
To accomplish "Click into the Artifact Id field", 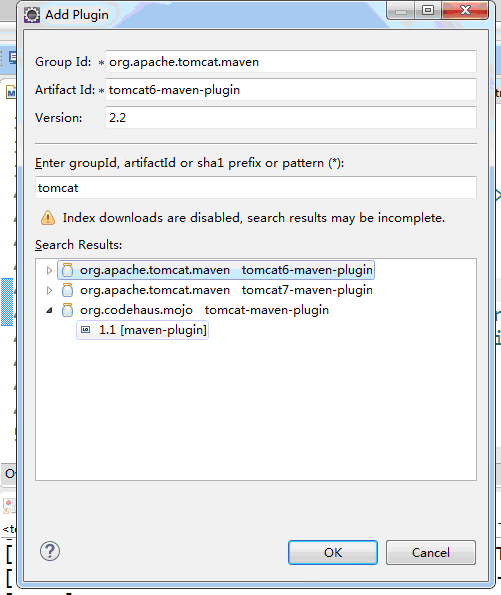I will (x=291, y=90).
